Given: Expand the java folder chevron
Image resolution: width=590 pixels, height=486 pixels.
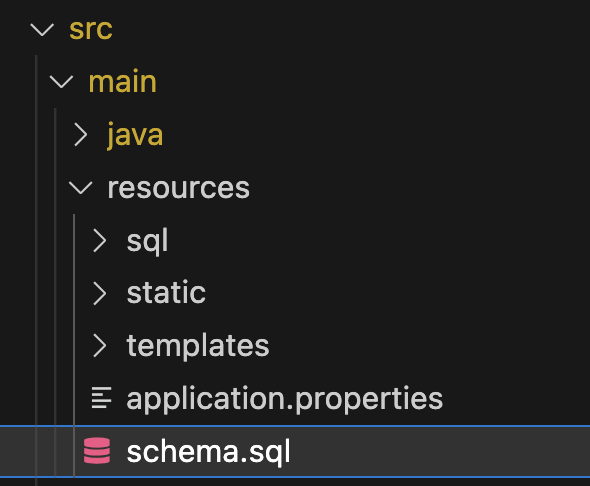Looking at the screenshot, I should (x=81, y=135).
